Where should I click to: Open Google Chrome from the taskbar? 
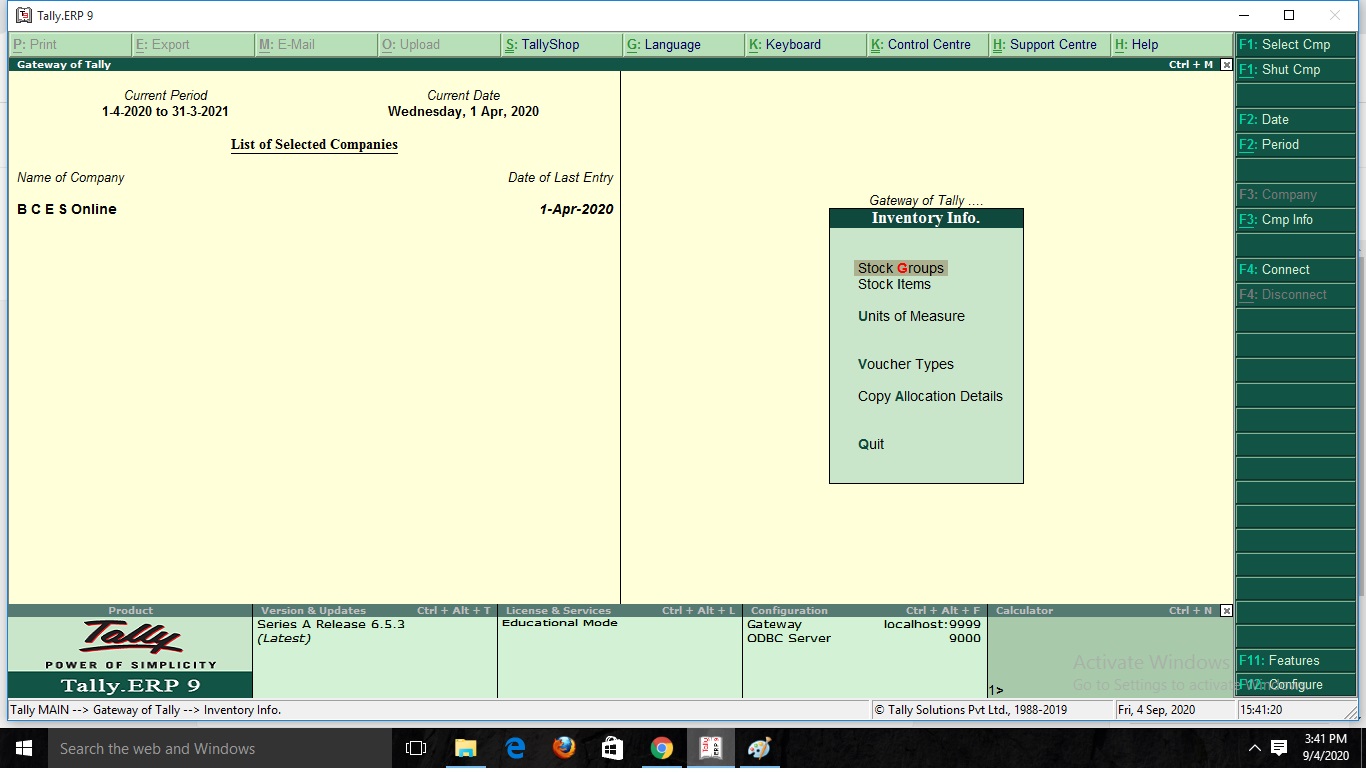tap(661, 748)
